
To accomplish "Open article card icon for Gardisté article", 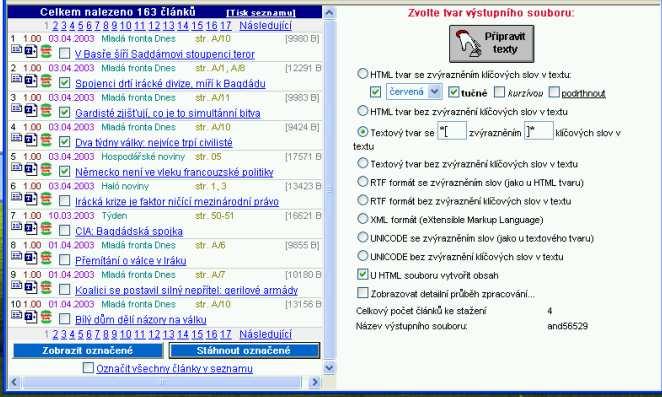I will [16, 109].
